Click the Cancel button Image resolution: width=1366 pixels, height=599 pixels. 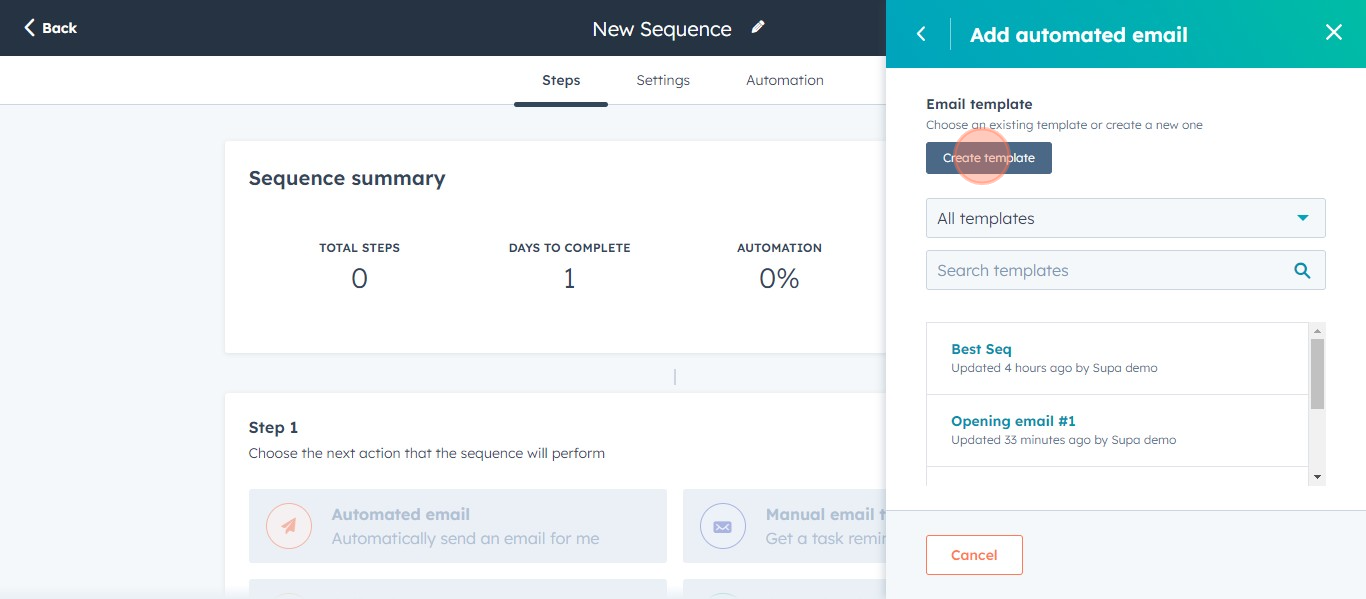coord(974,555)
